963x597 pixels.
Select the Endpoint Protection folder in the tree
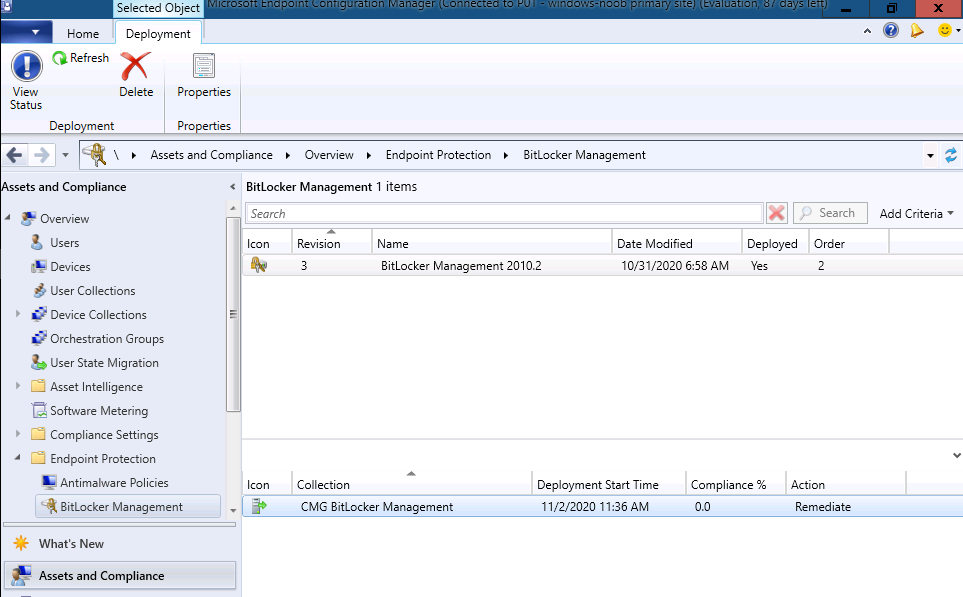(x=103, y=459)
